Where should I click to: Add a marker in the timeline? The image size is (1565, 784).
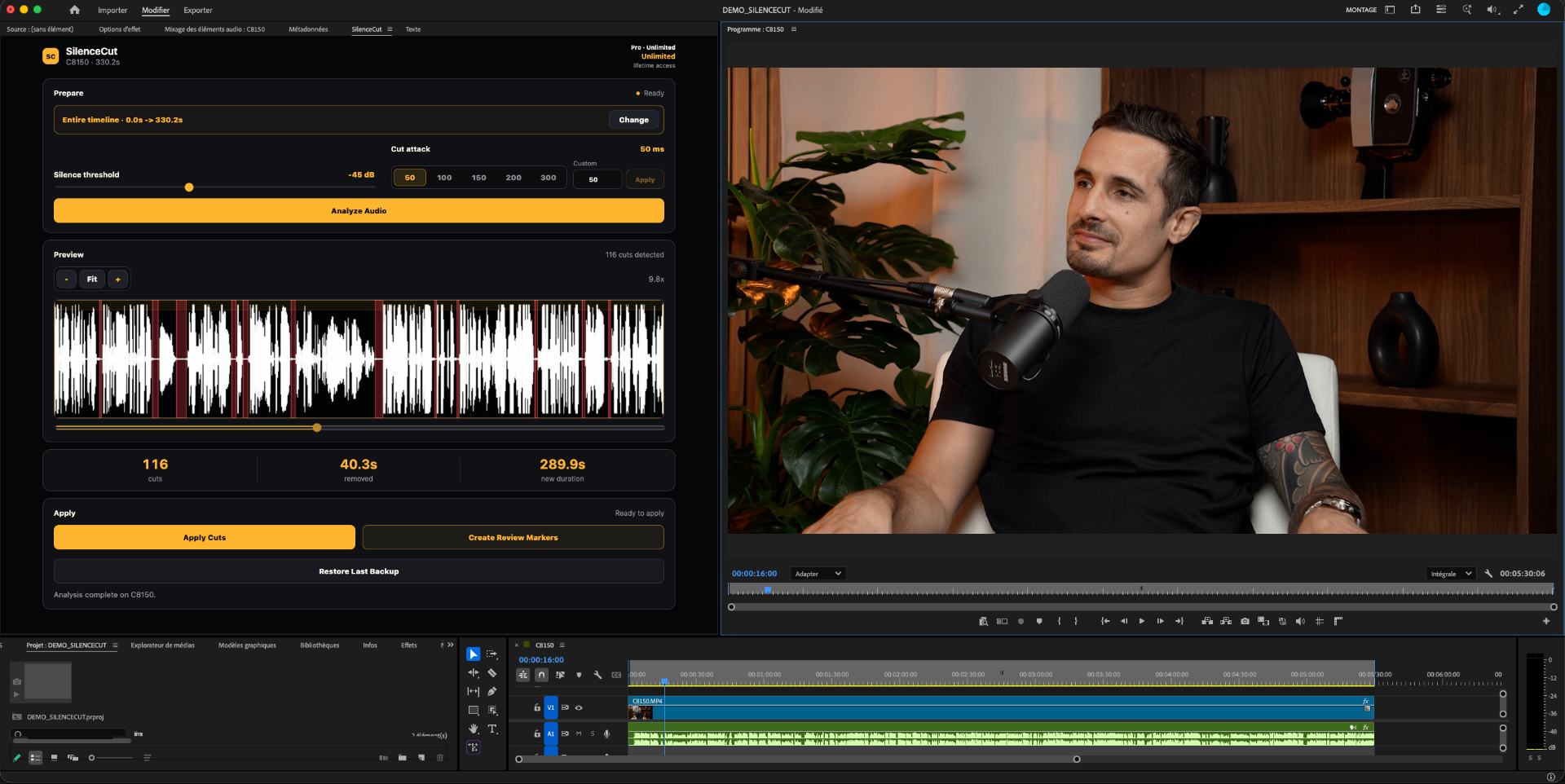579,675
